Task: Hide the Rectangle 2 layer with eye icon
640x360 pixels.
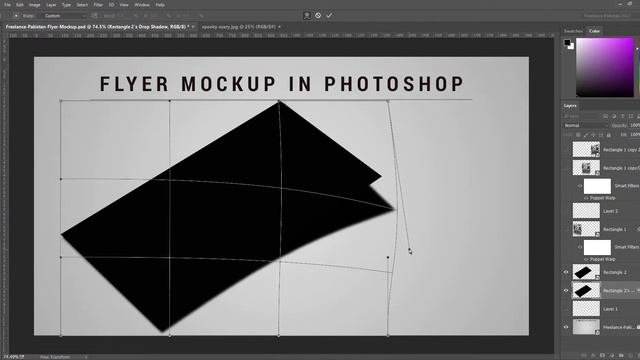Action: pyautogui.click(x=566, y=272)
